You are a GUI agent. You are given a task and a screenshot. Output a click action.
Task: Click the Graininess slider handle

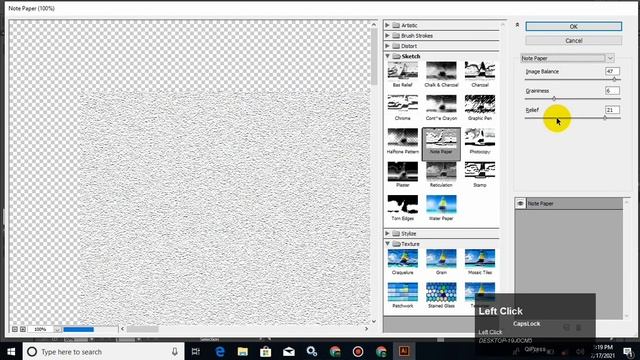554,98
